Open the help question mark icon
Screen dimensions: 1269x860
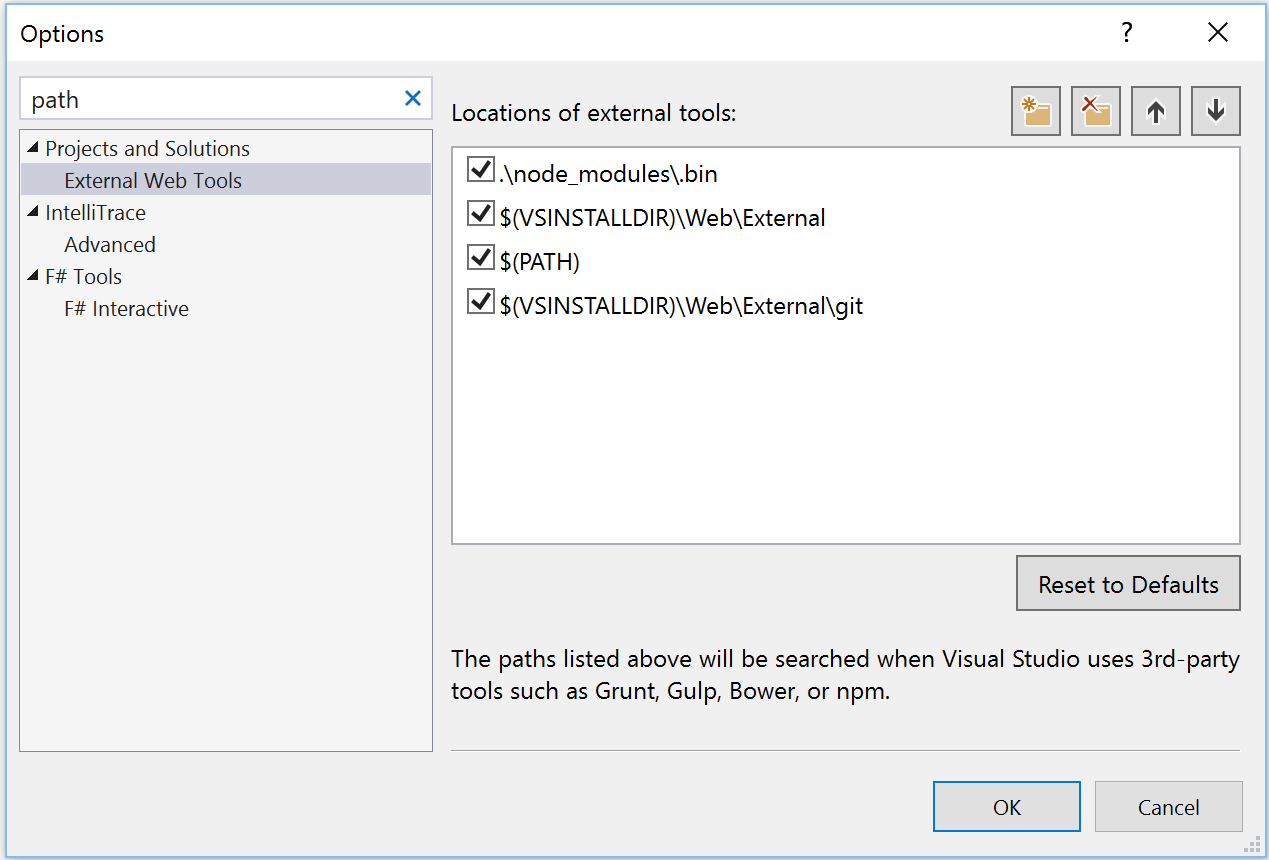(1126, 33)
